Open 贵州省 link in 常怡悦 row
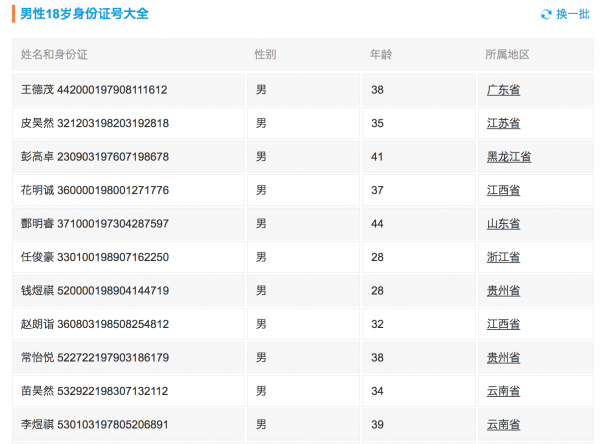600x444 pixels. point(503,357)
